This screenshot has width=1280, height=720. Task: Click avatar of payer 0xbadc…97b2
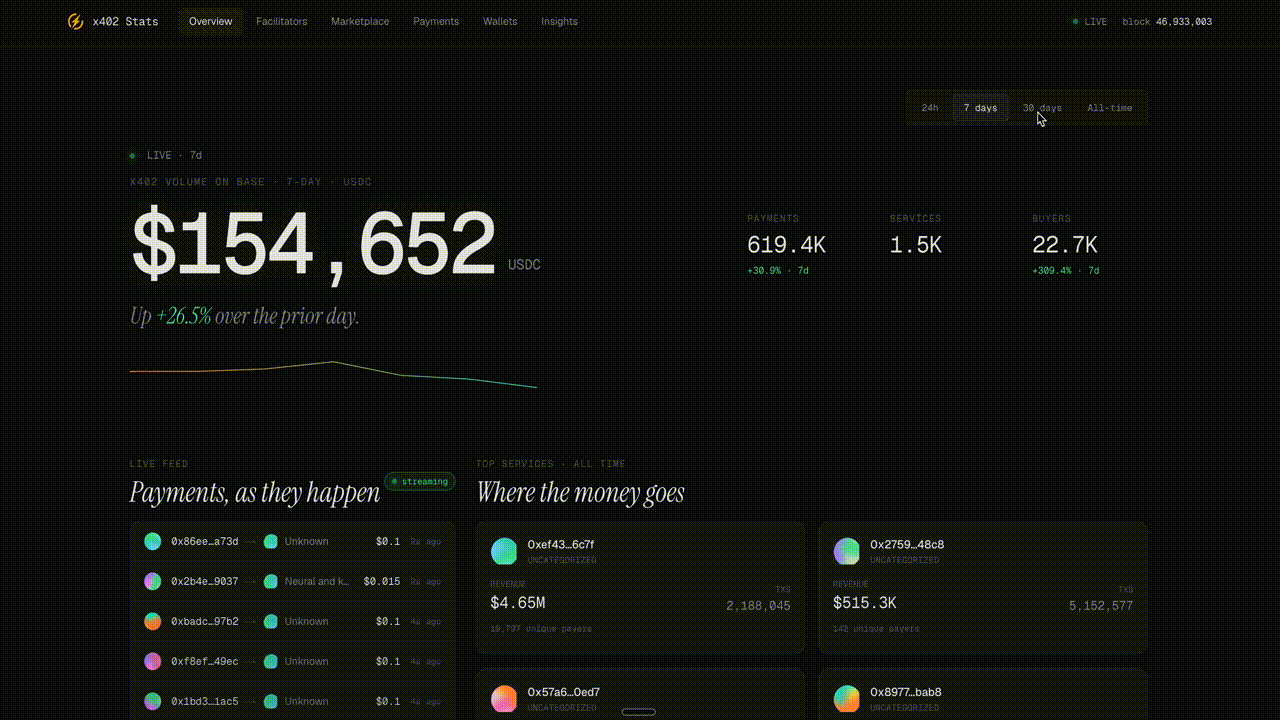[x=152, y=621]
